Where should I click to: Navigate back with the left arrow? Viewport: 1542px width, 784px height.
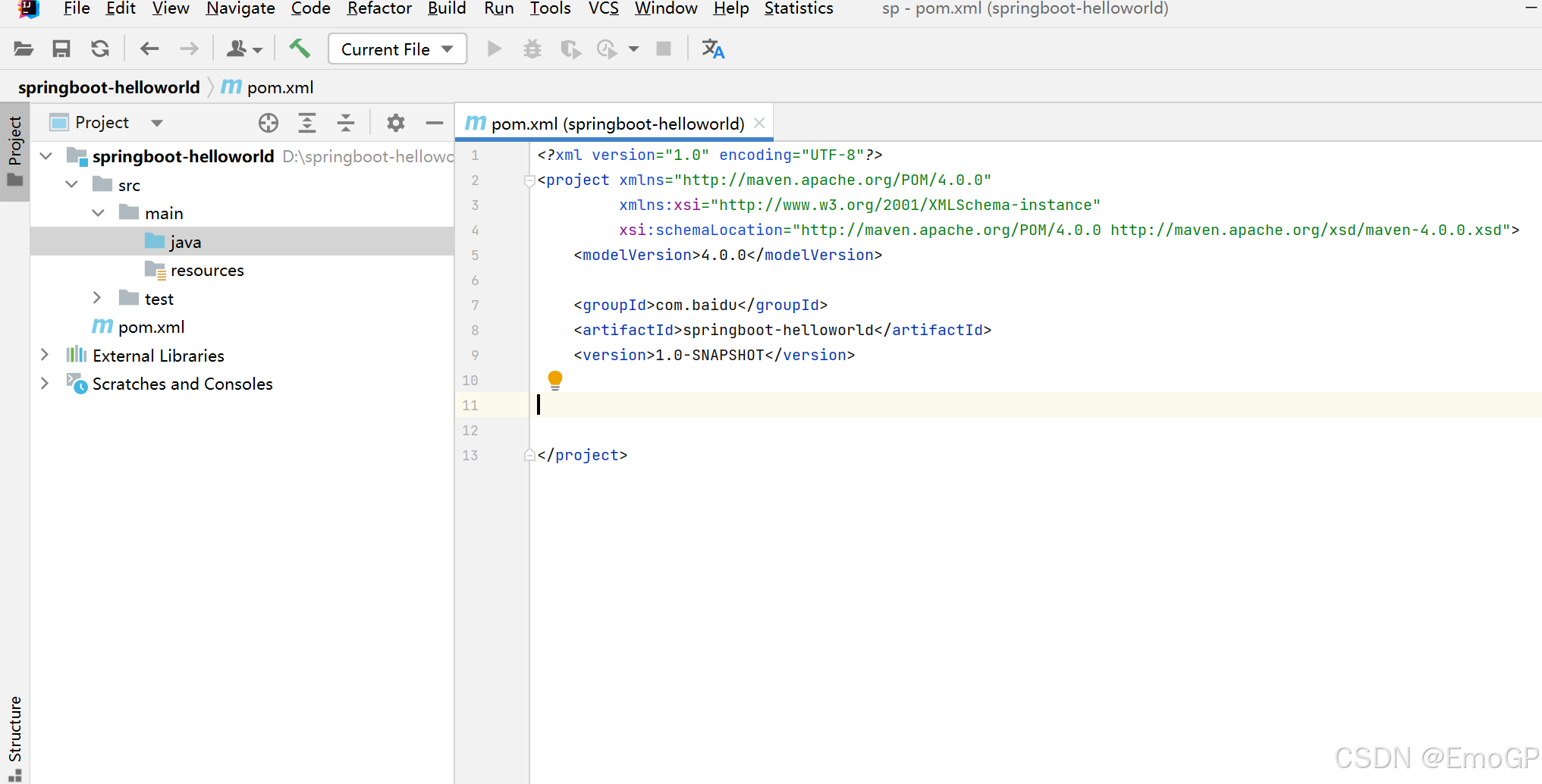pos(149,49)
